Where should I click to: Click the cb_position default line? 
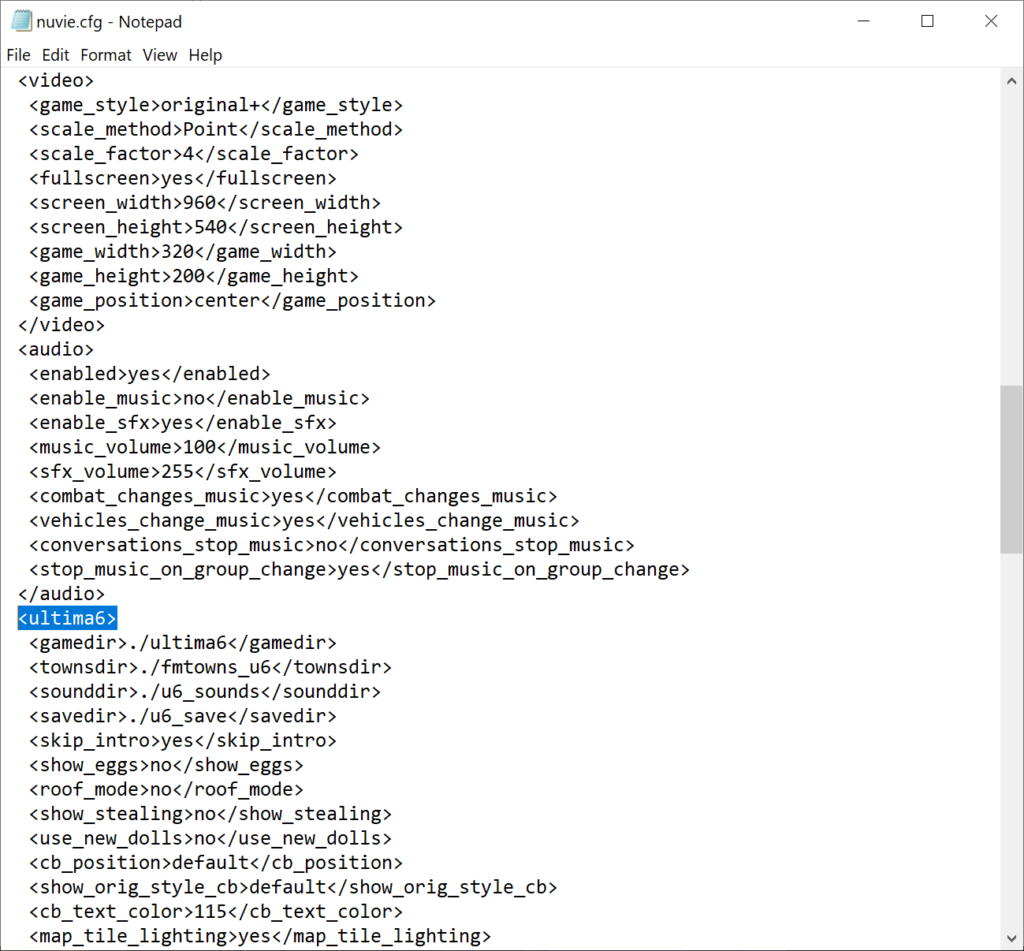(x=216, y=863)
